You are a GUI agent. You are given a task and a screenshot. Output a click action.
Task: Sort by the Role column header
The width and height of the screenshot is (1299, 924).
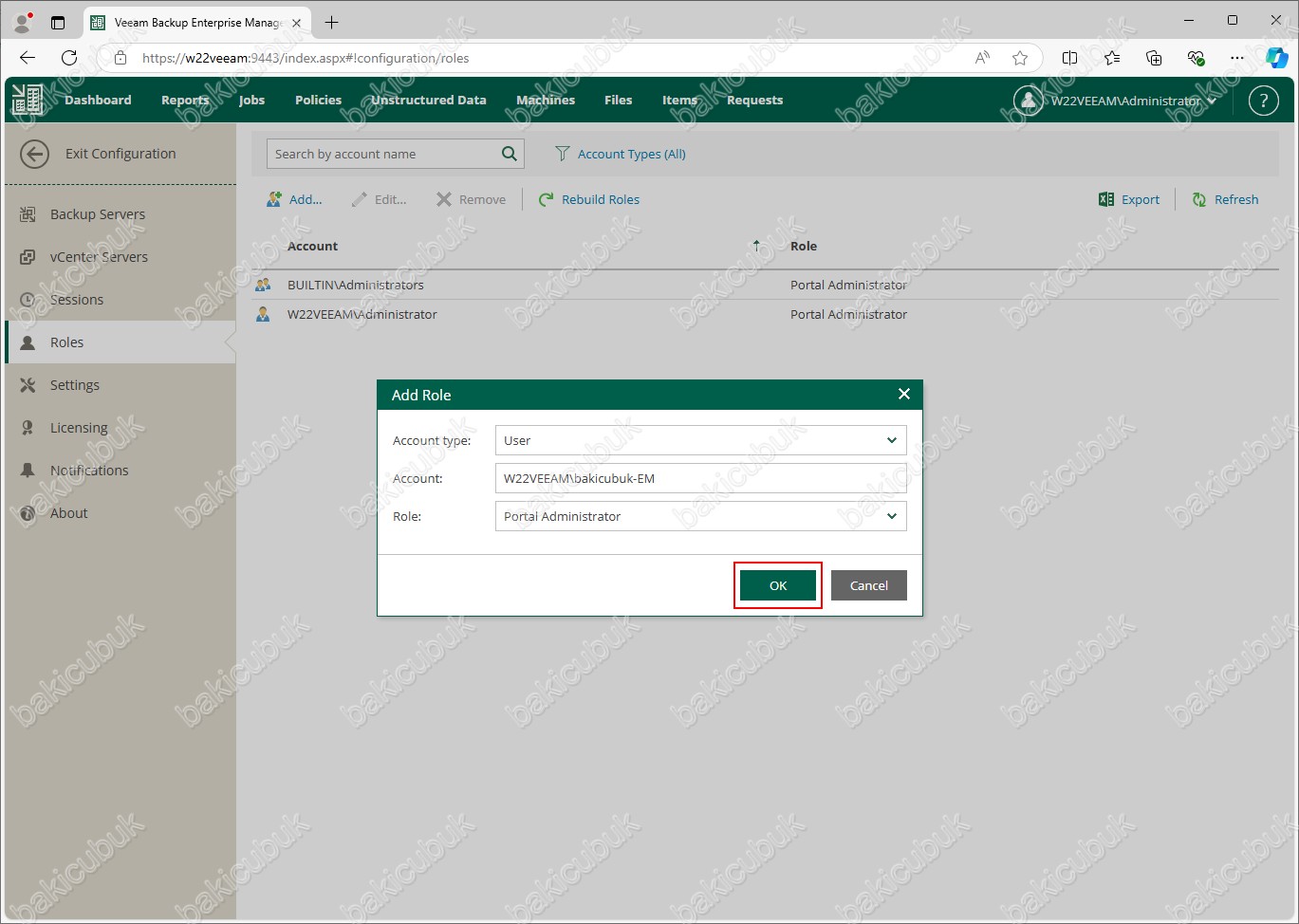pyautogui.click(x=804, y=246)
